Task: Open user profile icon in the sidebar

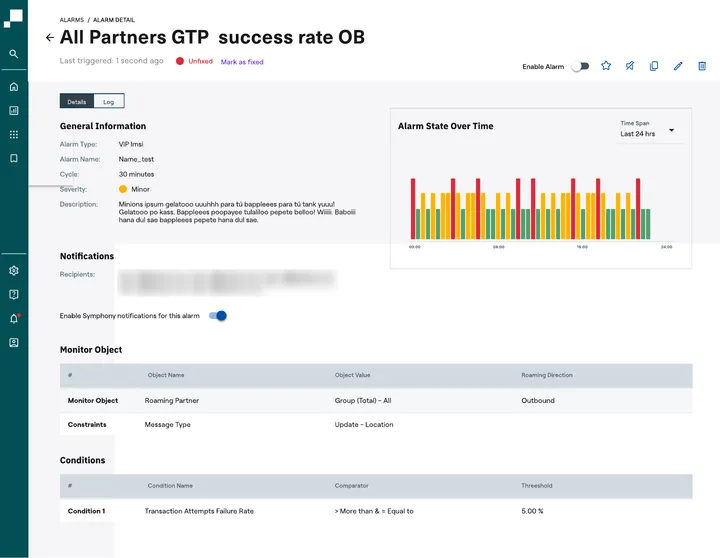Action: tap(14, 343)
